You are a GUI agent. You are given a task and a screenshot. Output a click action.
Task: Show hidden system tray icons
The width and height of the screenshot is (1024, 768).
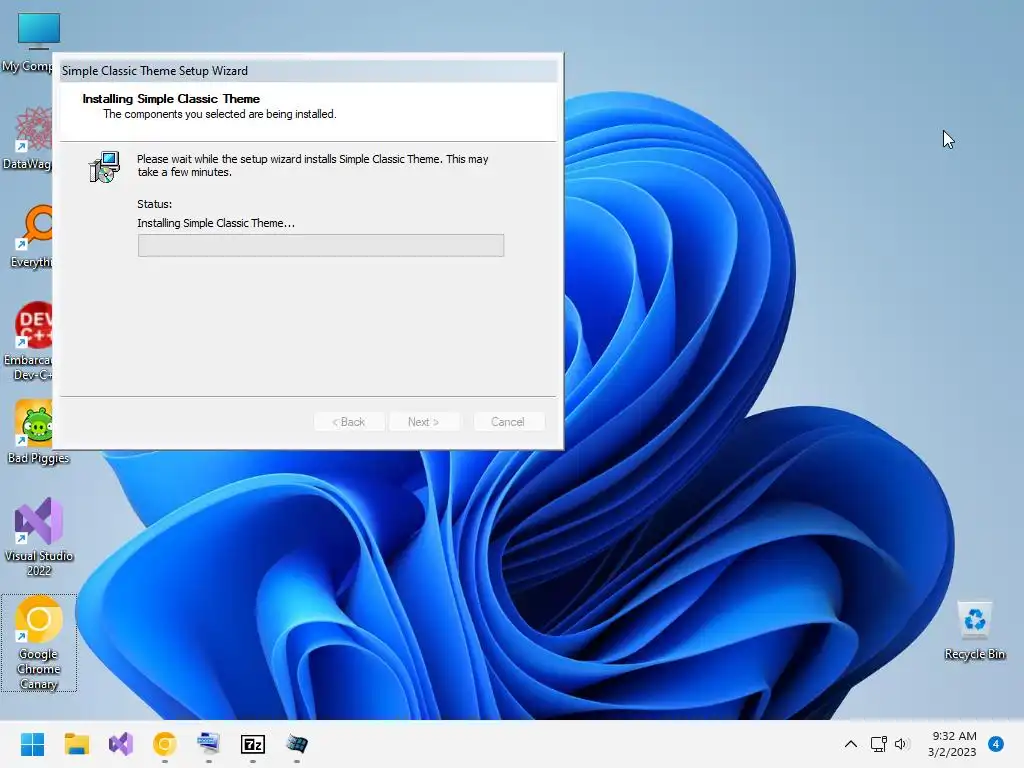point(851,744)
